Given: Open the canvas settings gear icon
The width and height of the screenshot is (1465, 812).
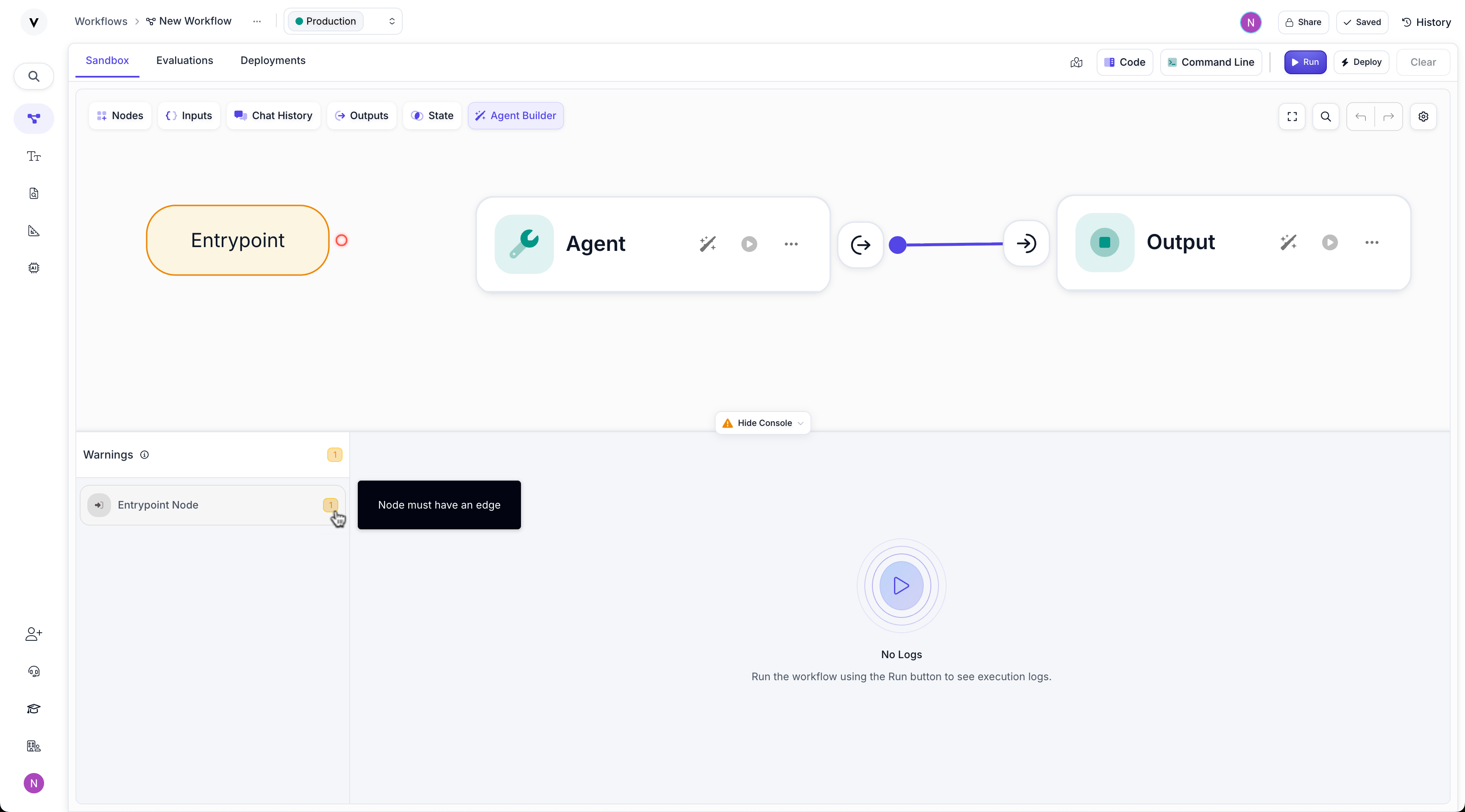Looking at the screenshot, I should [1423, 117].
